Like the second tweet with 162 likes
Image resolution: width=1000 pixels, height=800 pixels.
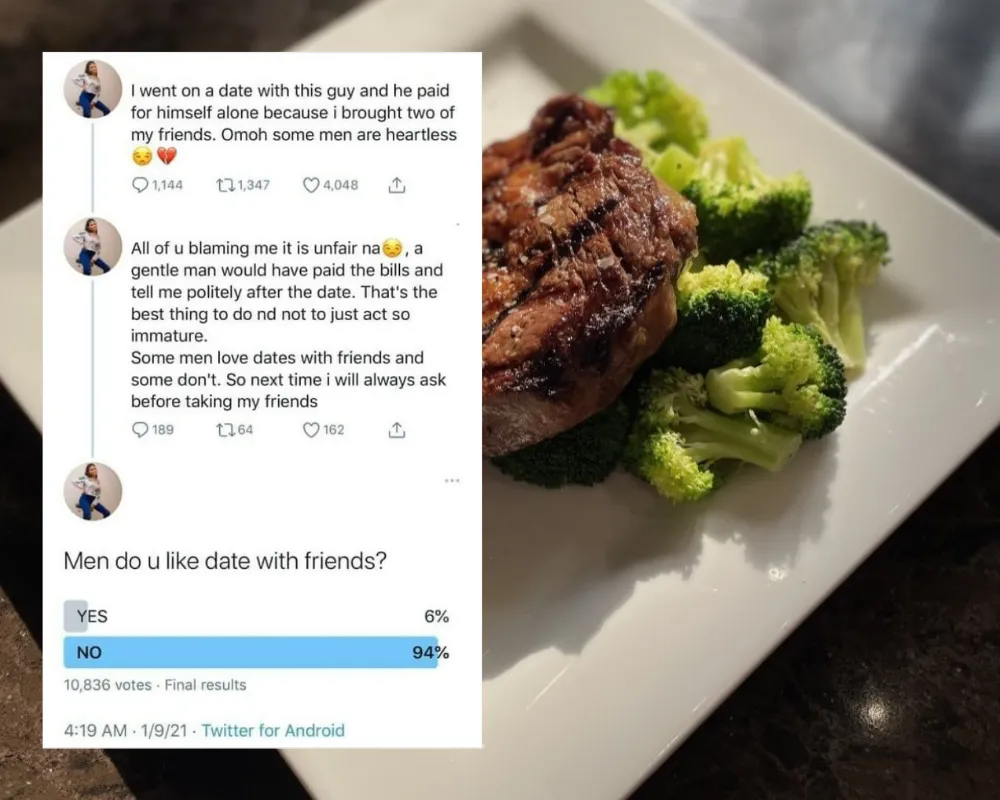[x=311, y=430]
